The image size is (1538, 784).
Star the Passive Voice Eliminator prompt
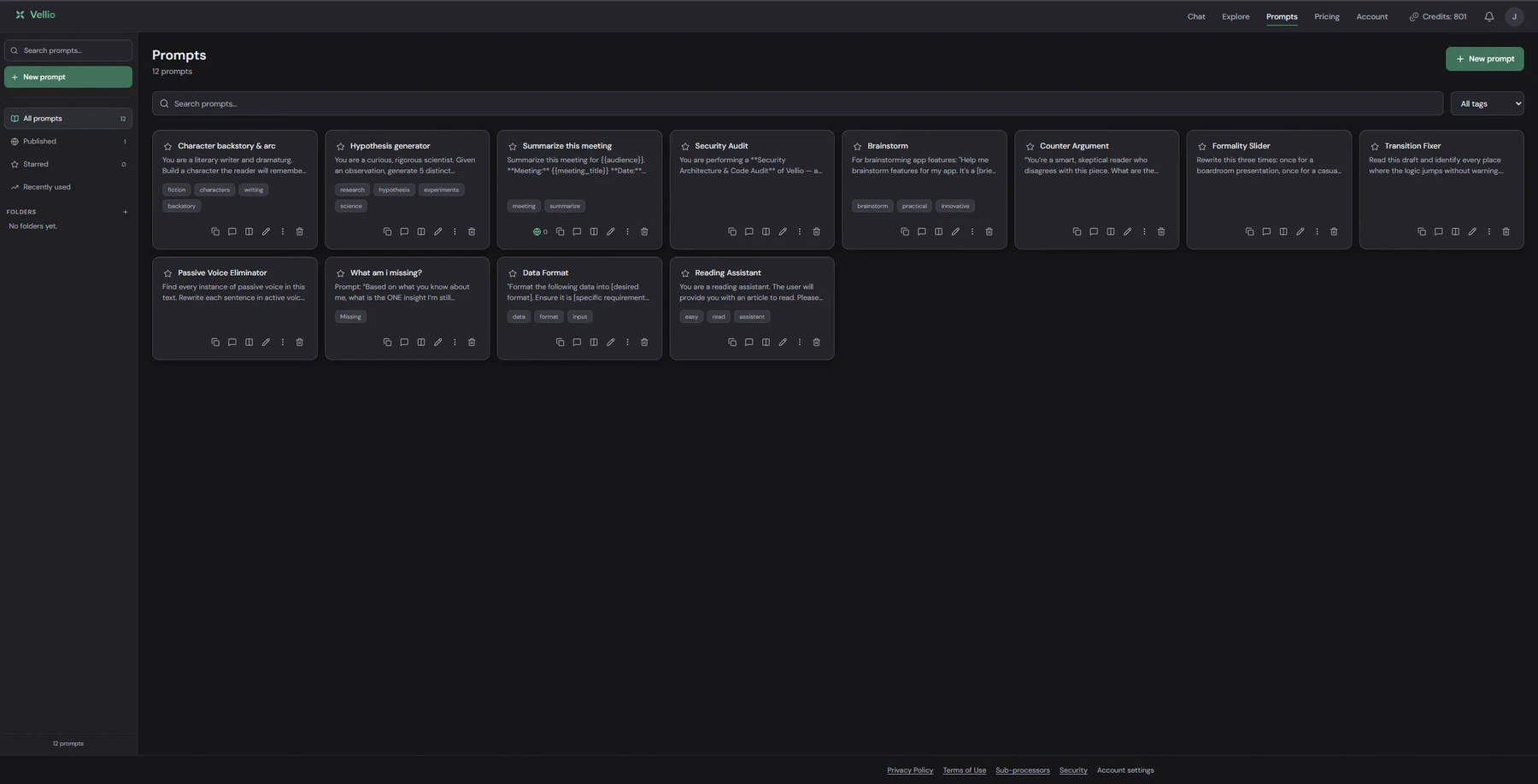pyautogui.click(x=167, y=273)
